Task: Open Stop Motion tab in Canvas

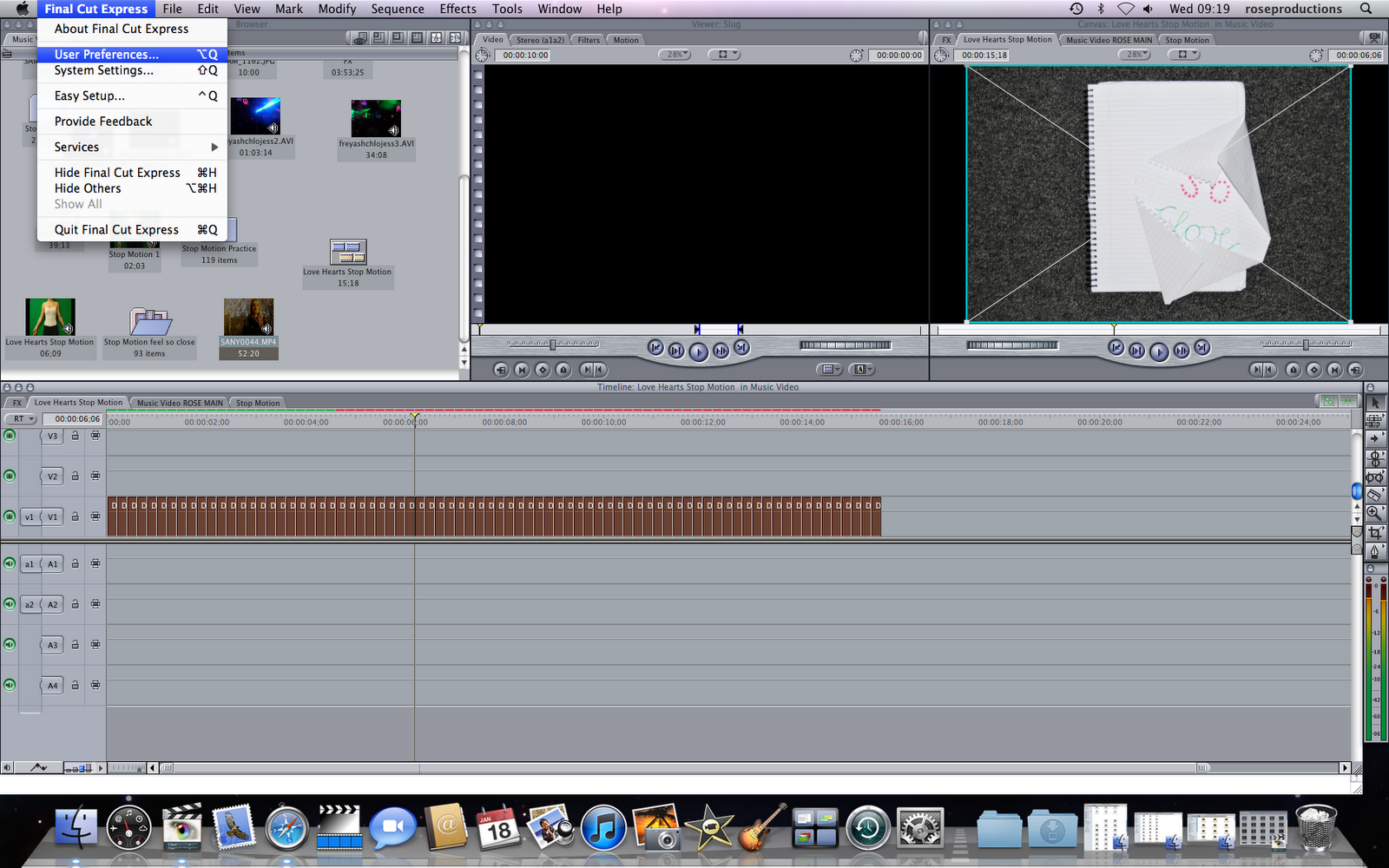Action: 1187,40
